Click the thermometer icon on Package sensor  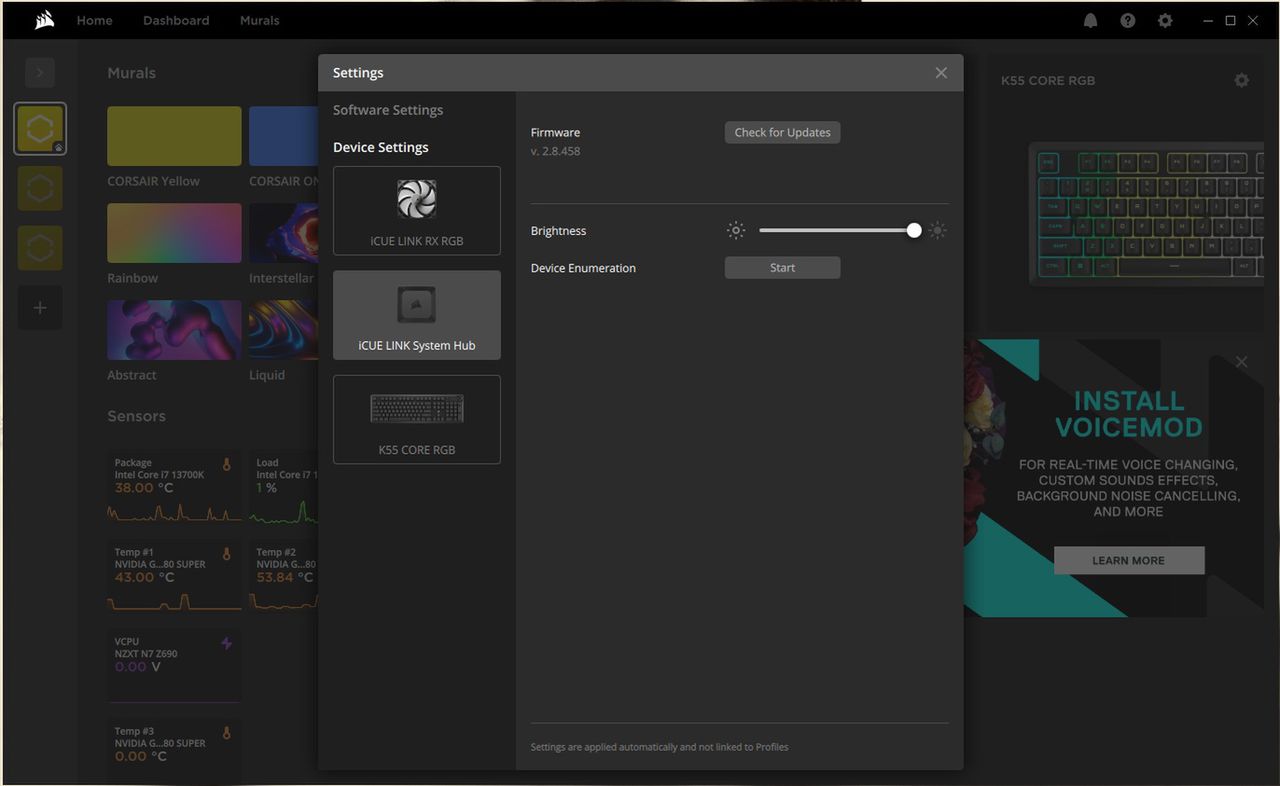pos(226,464)
